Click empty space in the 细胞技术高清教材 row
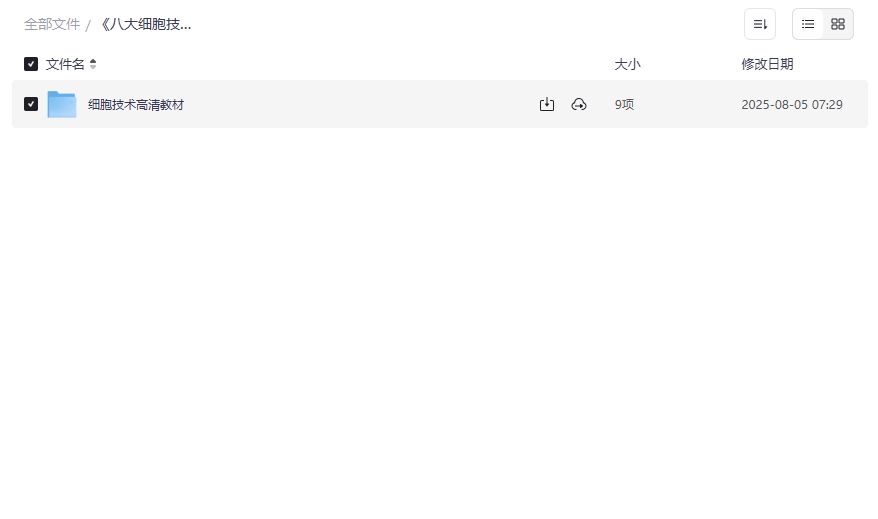The image size is (878, 519). click(360, 104)
